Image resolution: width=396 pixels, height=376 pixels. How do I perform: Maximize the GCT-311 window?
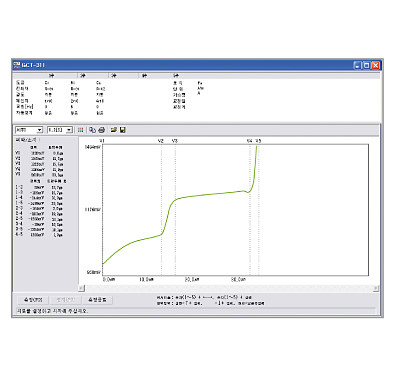click(366, 65)
